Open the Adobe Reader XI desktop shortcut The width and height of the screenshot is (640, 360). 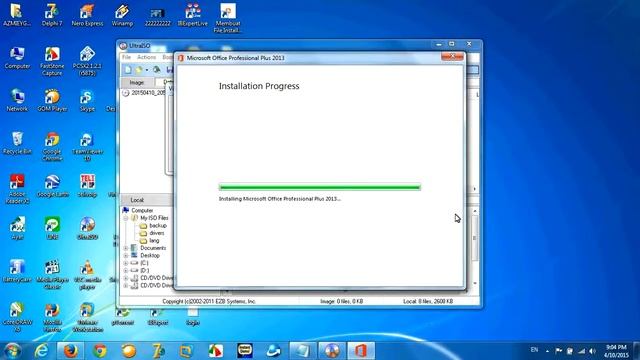[17, 189]
